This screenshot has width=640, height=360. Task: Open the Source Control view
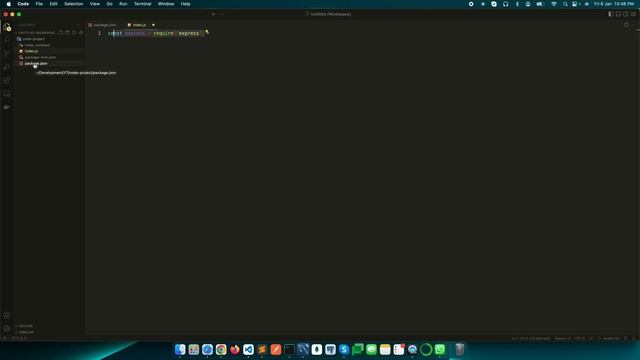7,53
